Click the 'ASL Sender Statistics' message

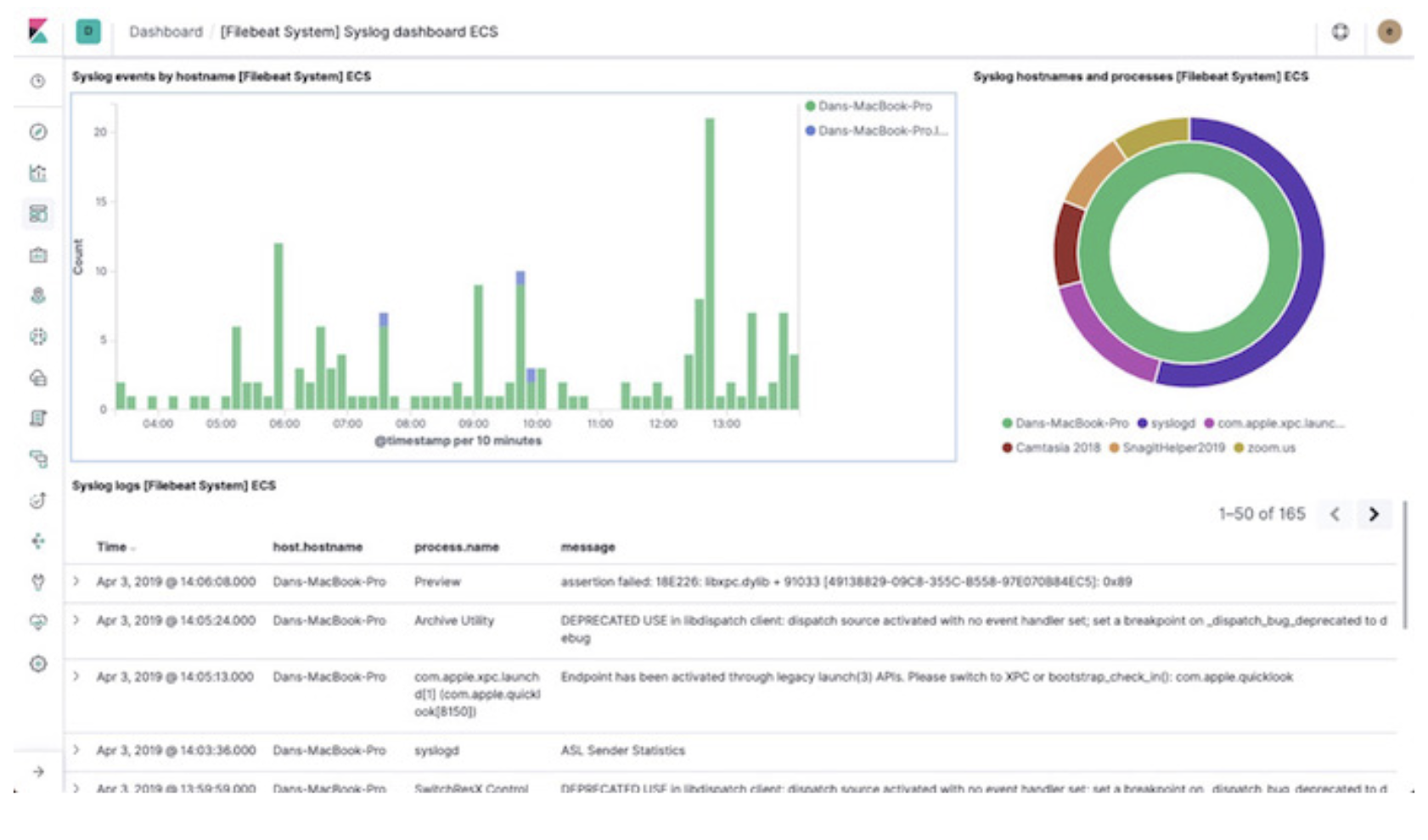[622, 750]
